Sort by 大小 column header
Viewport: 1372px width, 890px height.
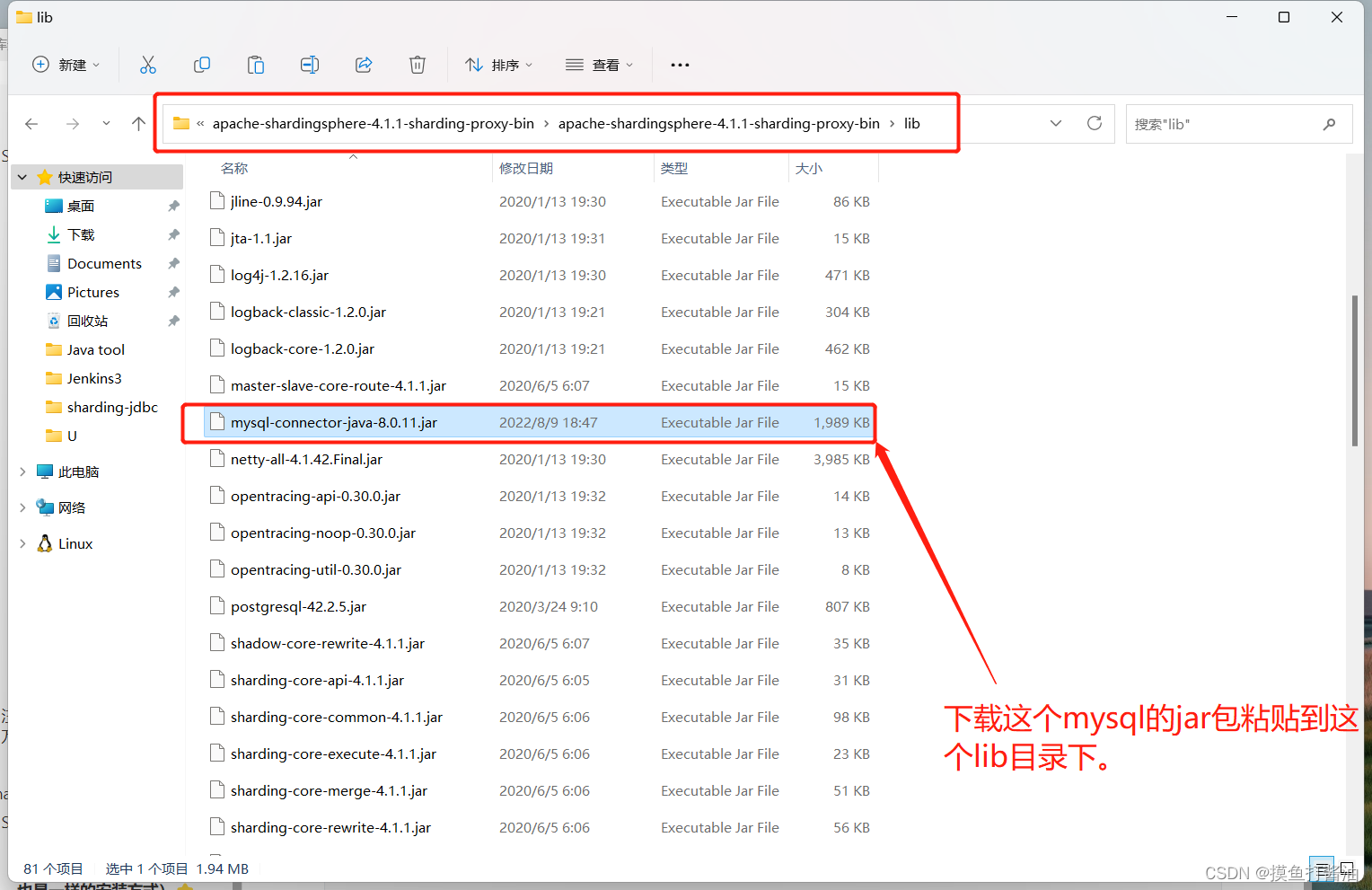[808, 168]
